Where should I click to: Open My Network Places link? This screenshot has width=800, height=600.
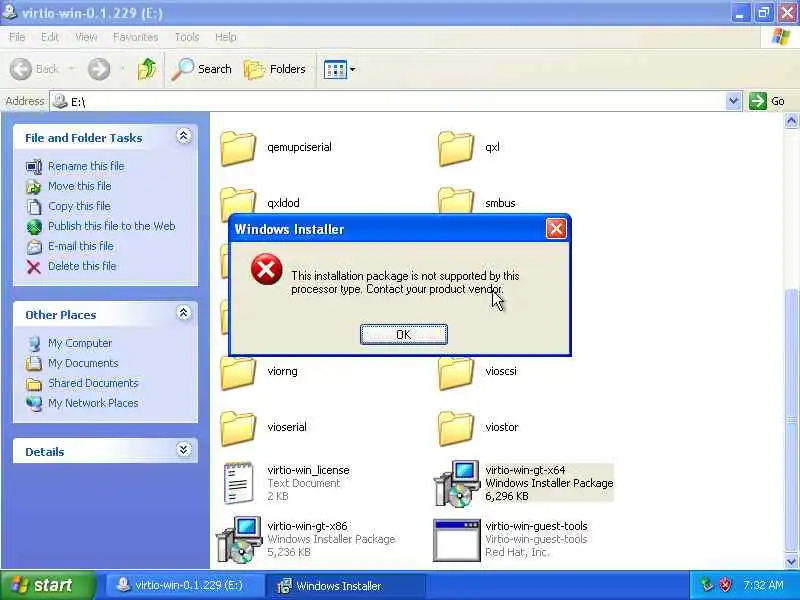pyautogui.click(x=93, y=403)
